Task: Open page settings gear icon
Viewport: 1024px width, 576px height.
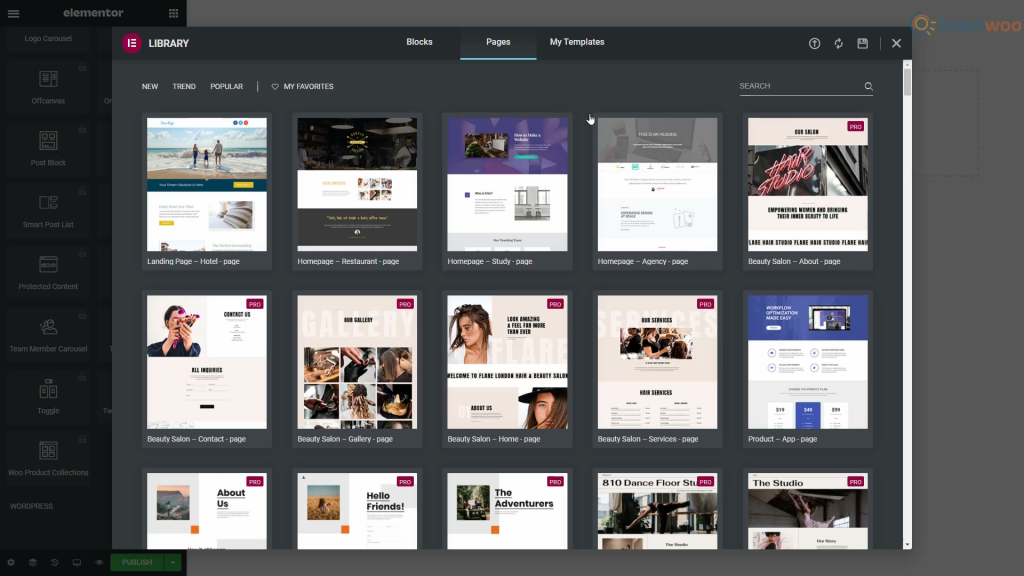Action: pos(11,562)
